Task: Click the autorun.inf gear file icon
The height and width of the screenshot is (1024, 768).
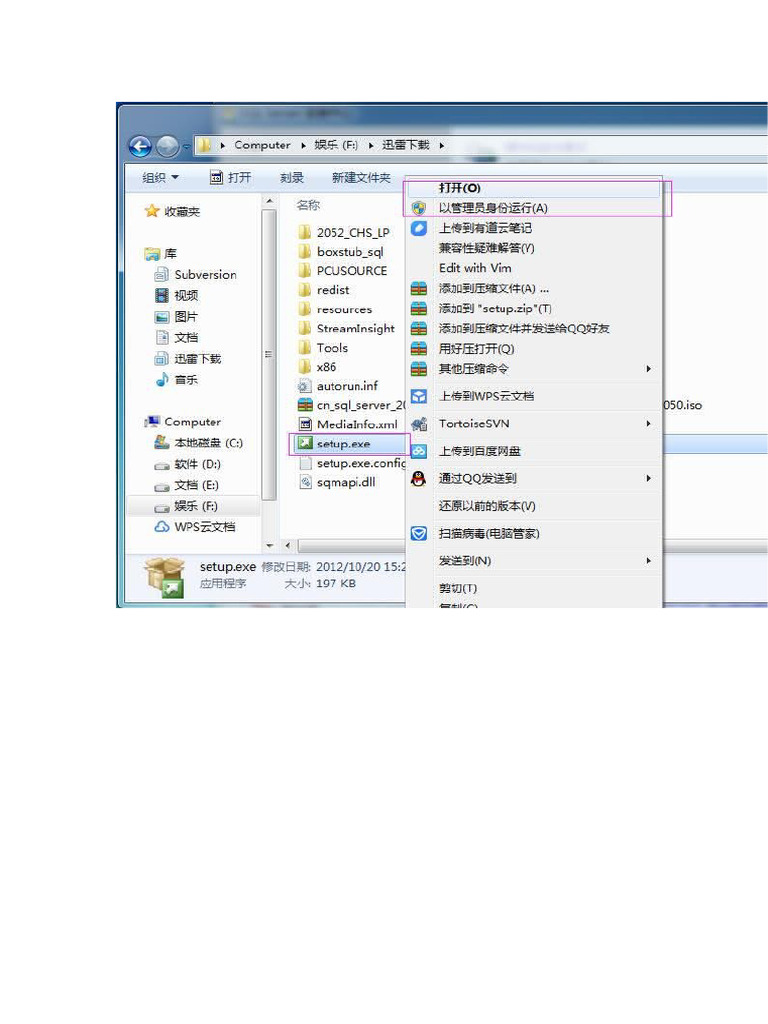Action: [x=304, y=386]
